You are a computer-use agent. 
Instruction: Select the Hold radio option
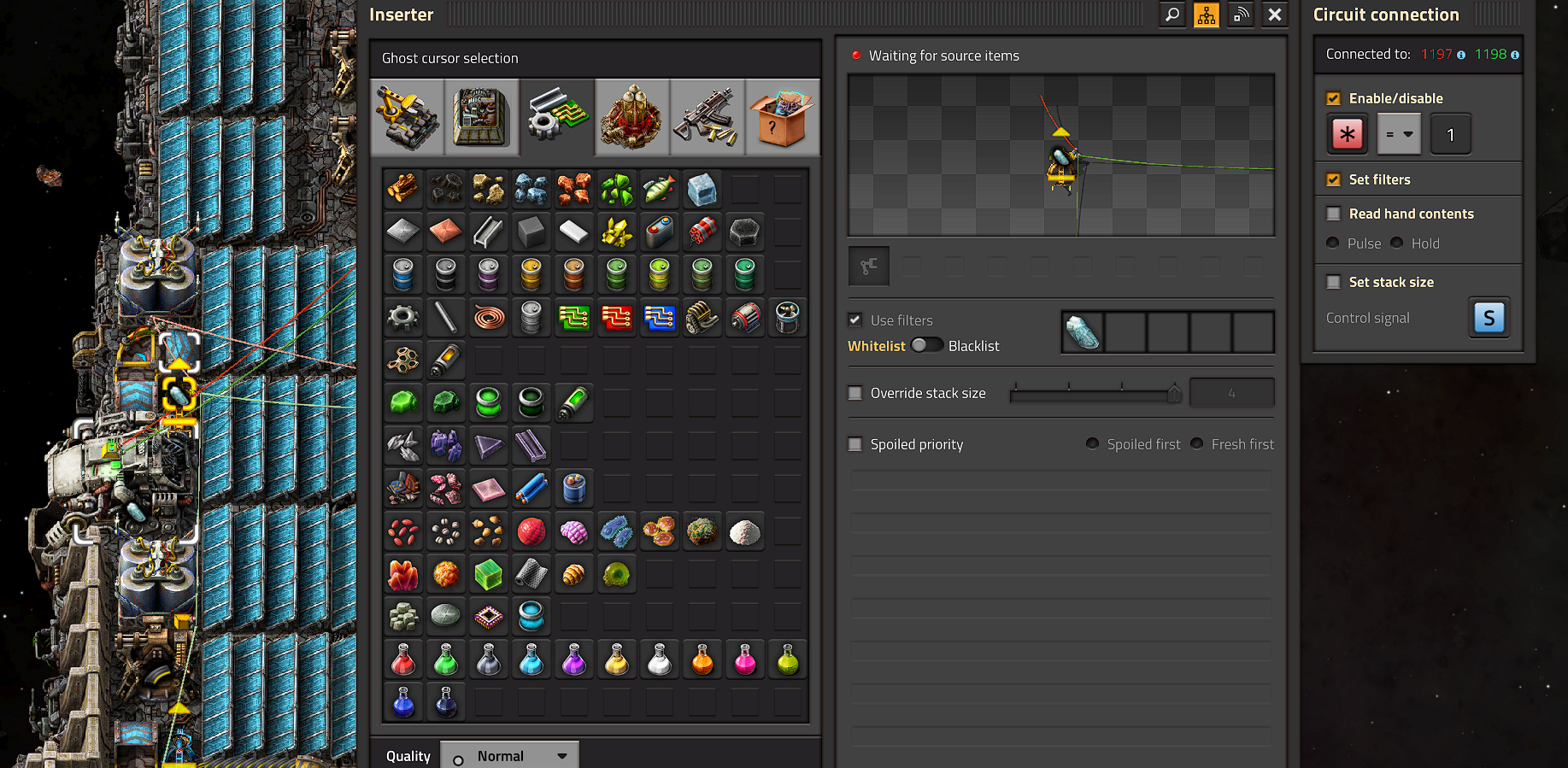click(x=1397, y=243)
